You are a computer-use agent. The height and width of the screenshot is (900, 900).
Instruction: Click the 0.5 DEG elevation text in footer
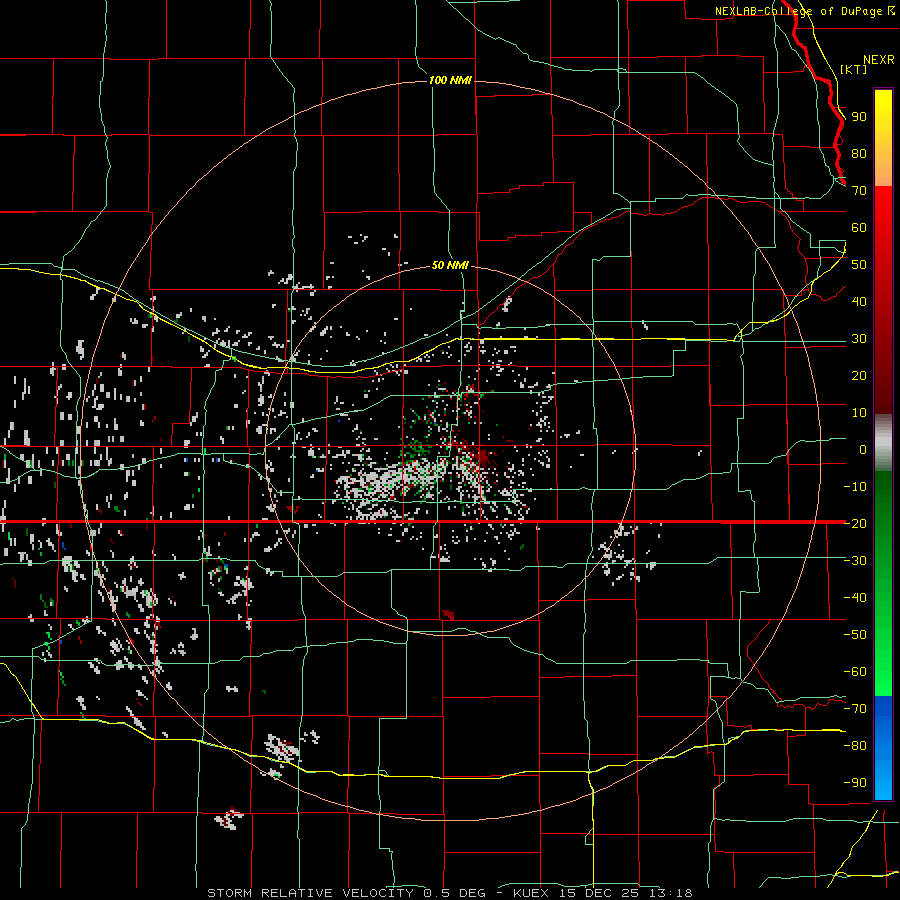click(455, 893)
